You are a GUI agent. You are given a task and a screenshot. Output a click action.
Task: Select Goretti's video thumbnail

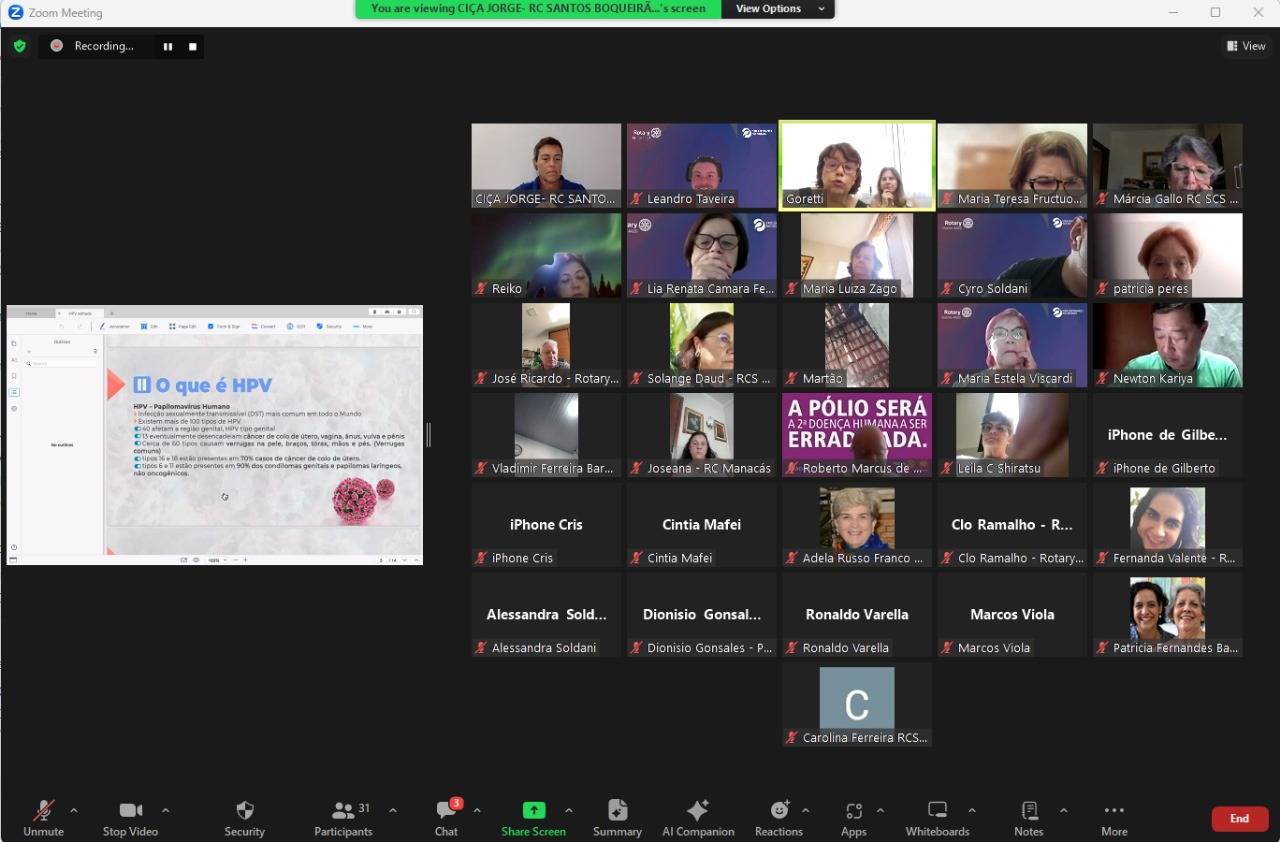coord(857,166)
